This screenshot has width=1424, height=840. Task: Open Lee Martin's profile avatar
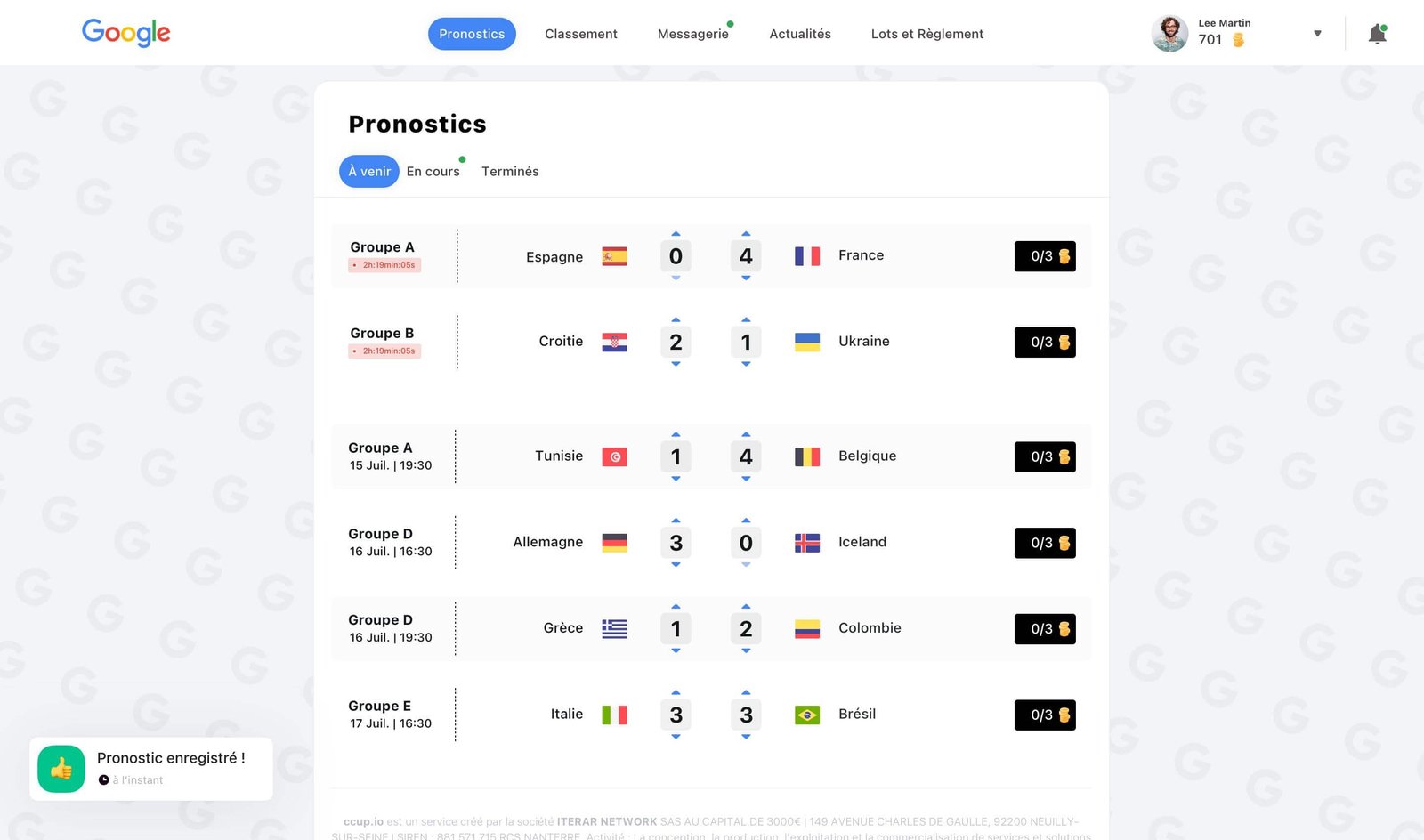pos(1169,33)
